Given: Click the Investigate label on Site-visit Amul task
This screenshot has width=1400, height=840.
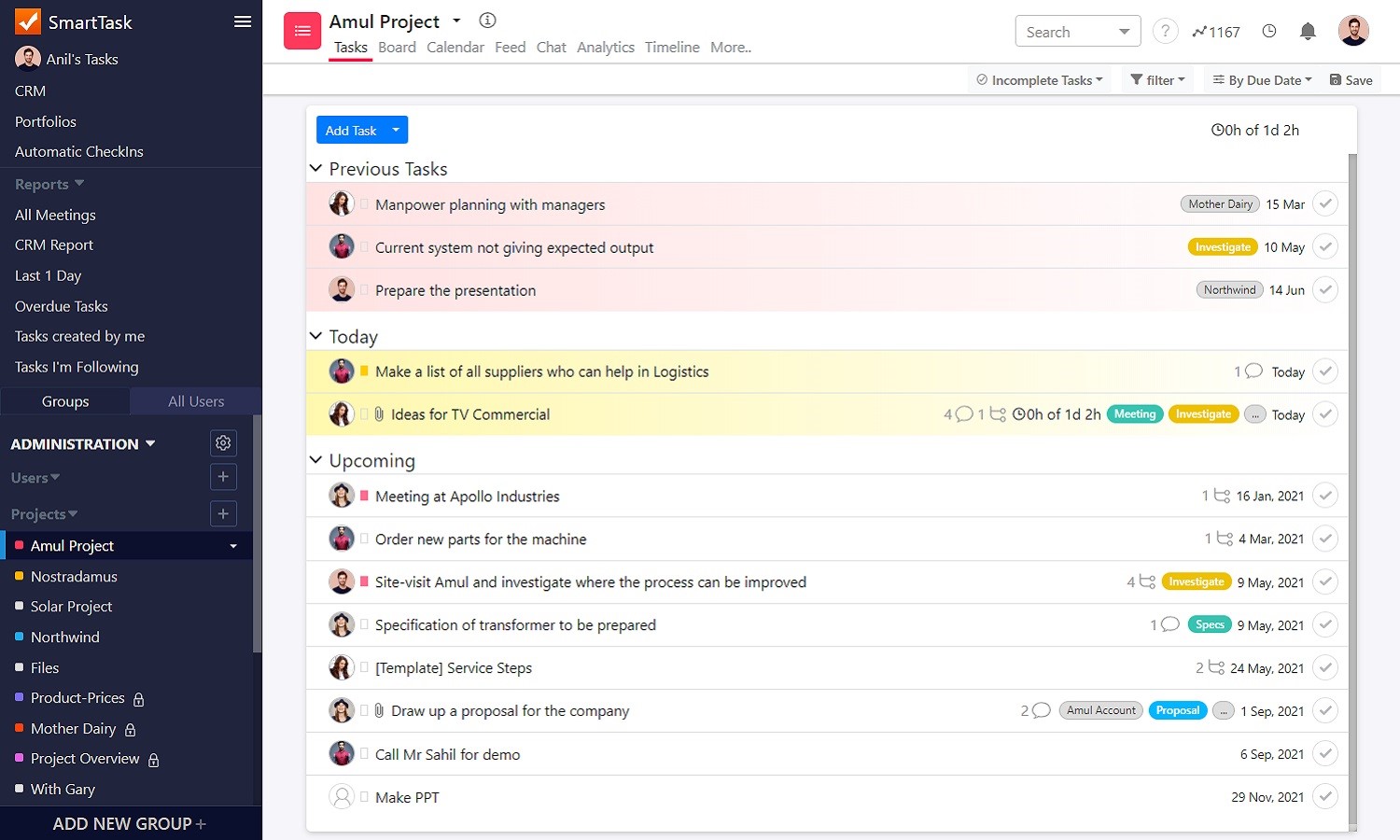Looking at the screenshot, I should (1197, 581).
